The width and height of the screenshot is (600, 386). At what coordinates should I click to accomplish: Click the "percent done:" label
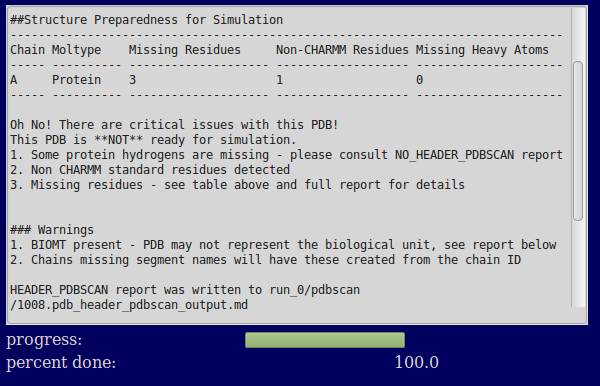point(61,362)
